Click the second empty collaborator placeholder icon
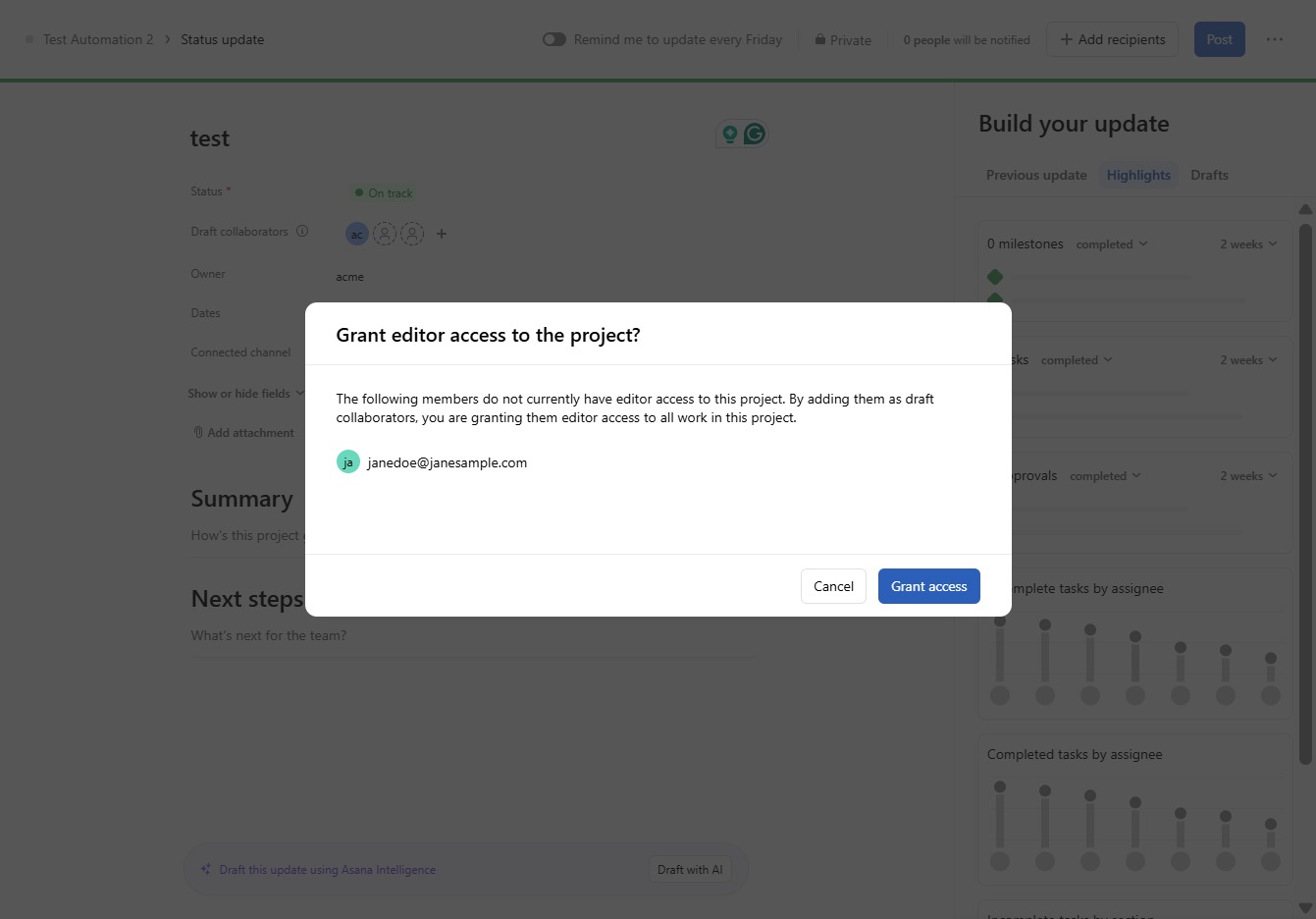This screenshot has height=919, width=1316. [412, 234]
